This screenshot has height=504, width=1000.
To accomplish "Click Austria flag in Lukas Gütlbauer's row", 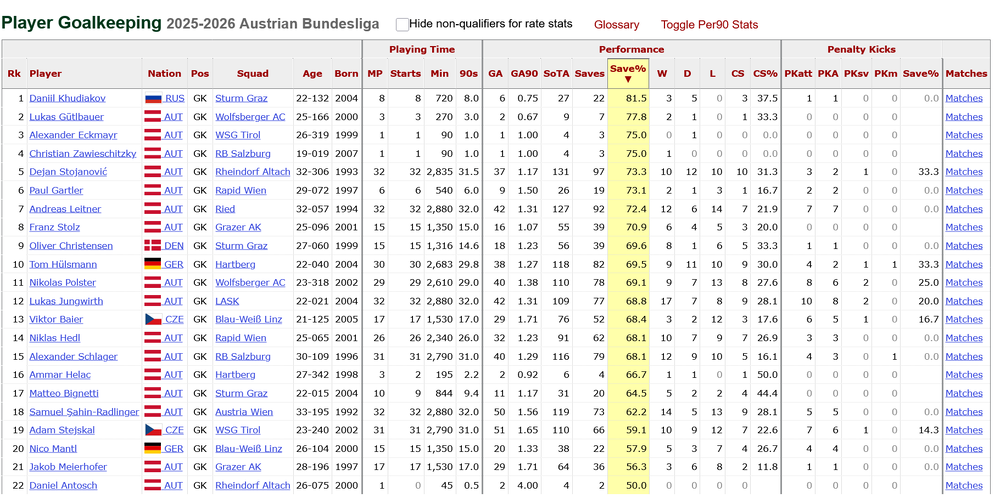I will click(152, 117).
